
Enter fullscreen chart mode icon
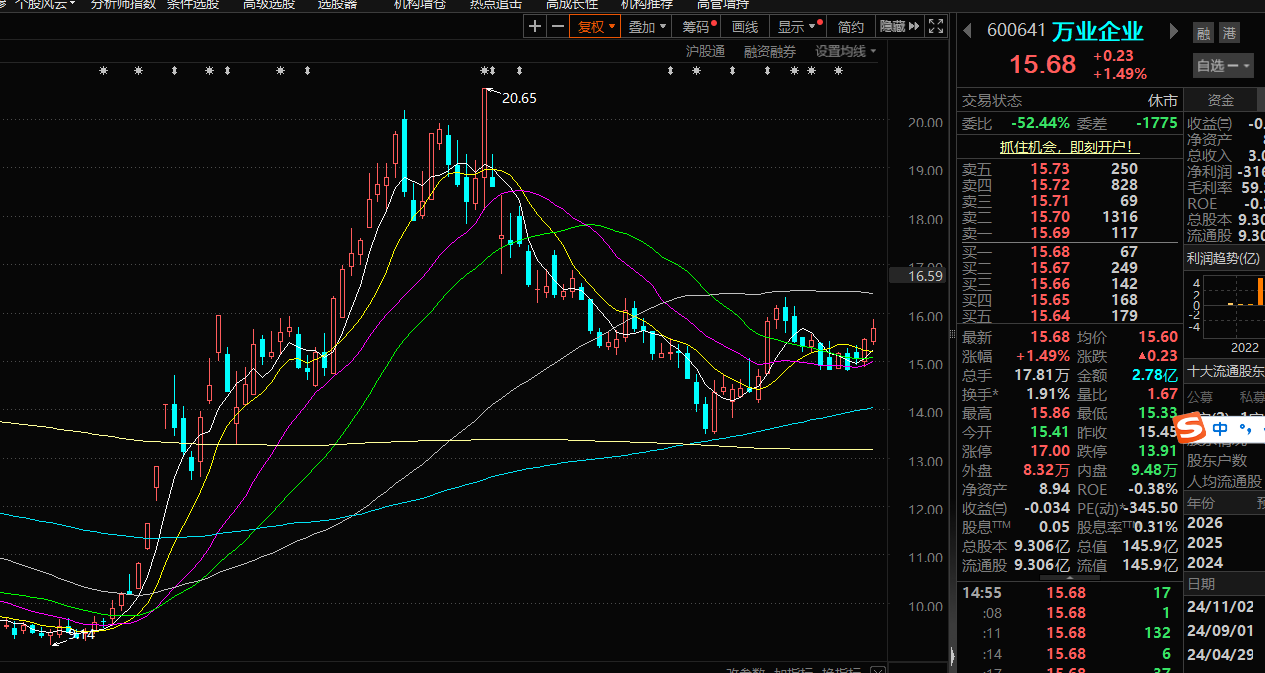point(936,27)
